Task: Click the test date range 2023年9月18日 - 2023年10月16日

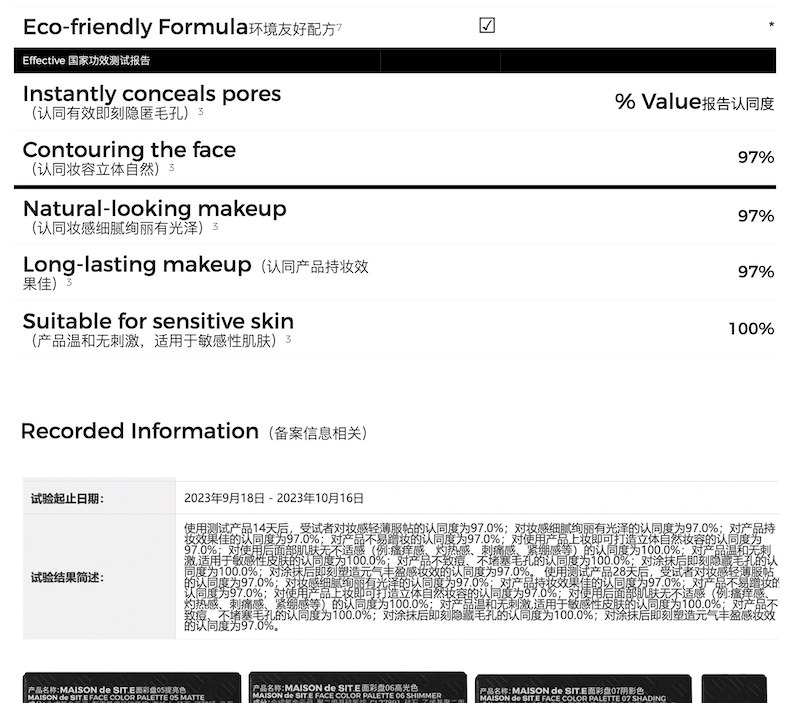Action: 274,498
